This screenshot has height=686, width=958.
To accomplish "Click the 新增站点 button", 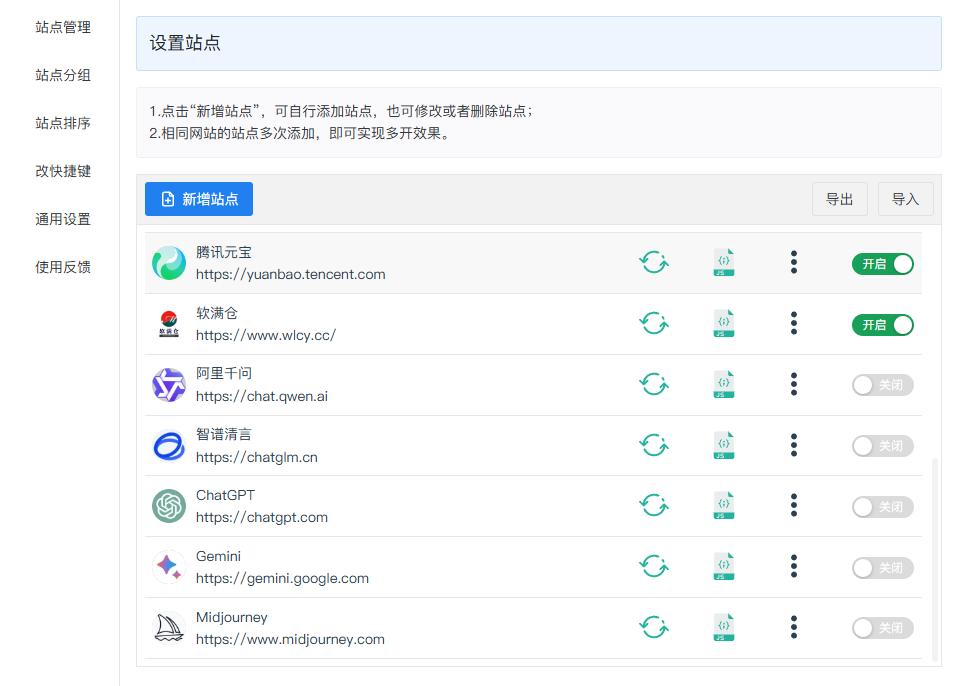I will pos(198,199).
